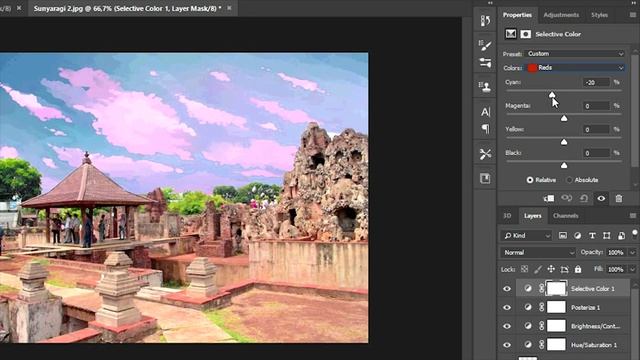The width and height of the screenshot is (640, 360).
Task: Click the Selective Color adjustment icon in Properties
Action: pos(511,34)
